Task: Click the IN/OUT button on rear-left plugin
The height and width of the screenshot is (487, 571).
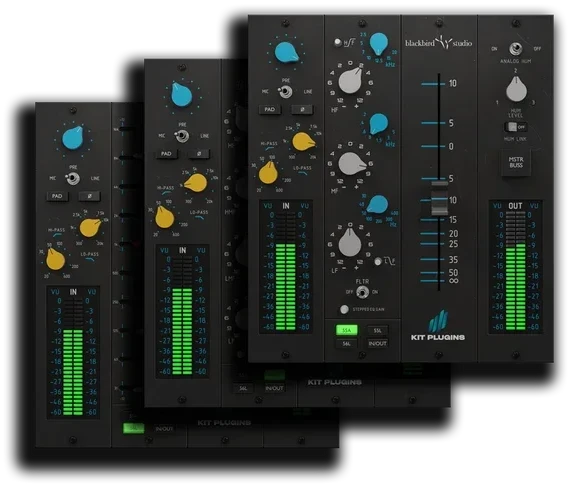Action: pyautogui.click(x=164, y=429)
